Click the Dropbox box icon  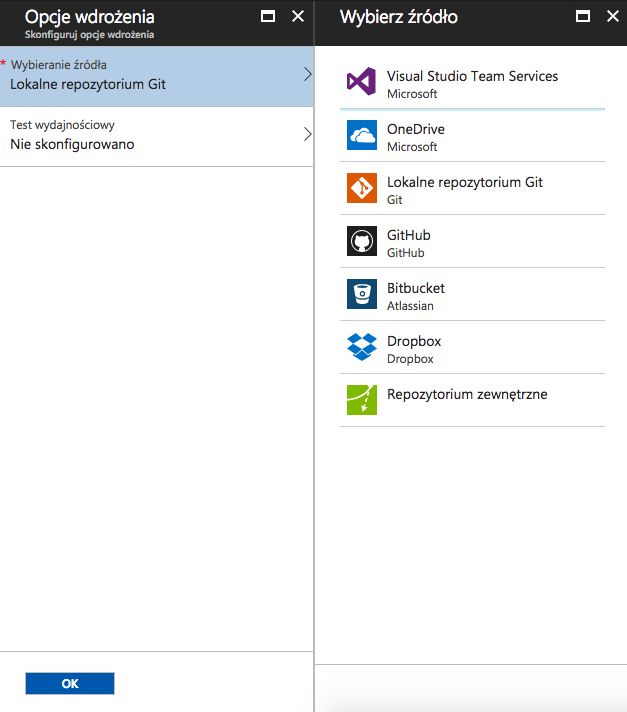(361, 347)
